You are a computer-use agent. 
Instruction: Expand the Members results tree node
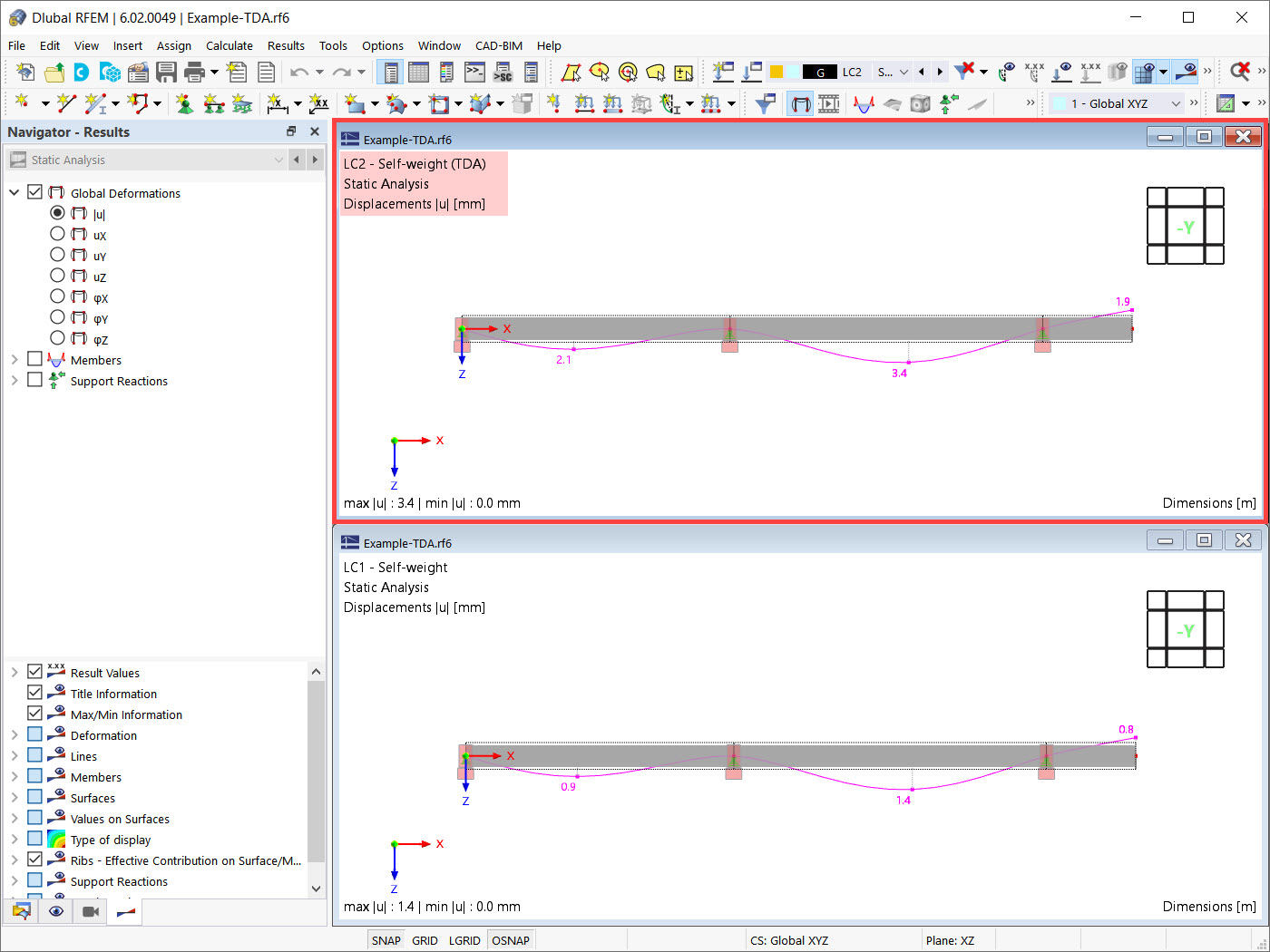[15, 360]
